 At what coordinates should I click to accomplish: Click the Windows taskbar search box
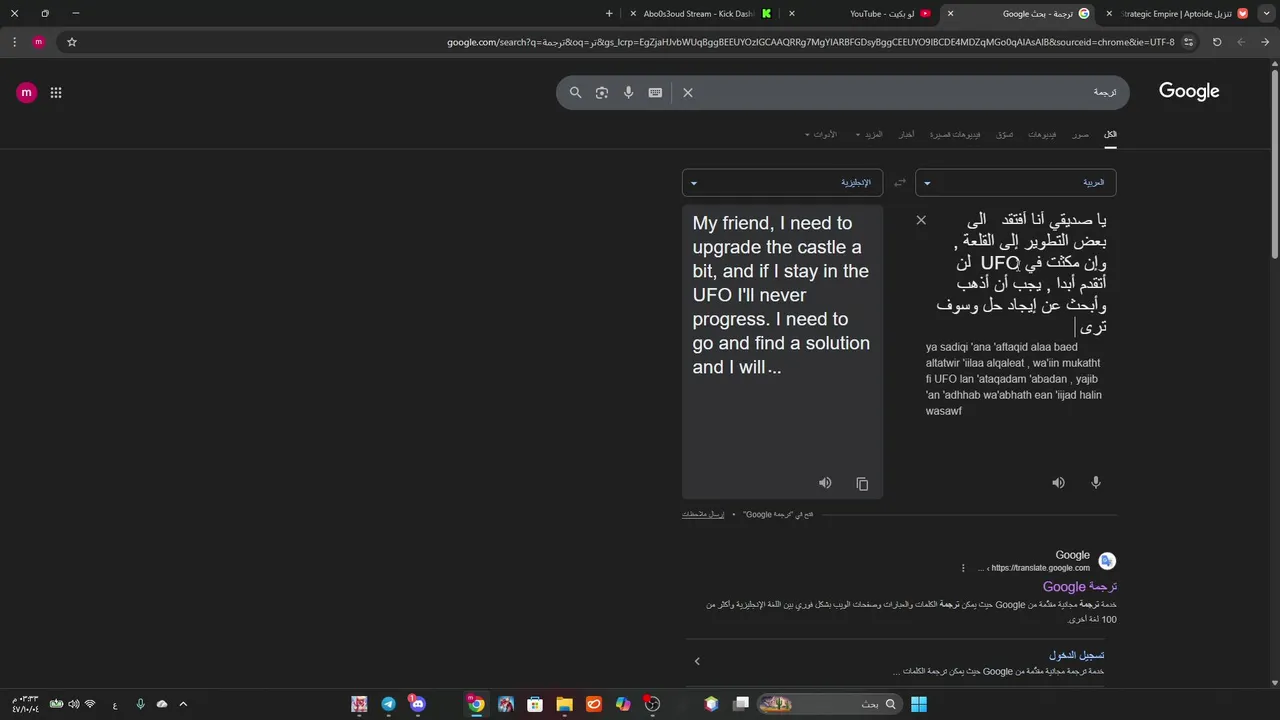tap(829, 704)
